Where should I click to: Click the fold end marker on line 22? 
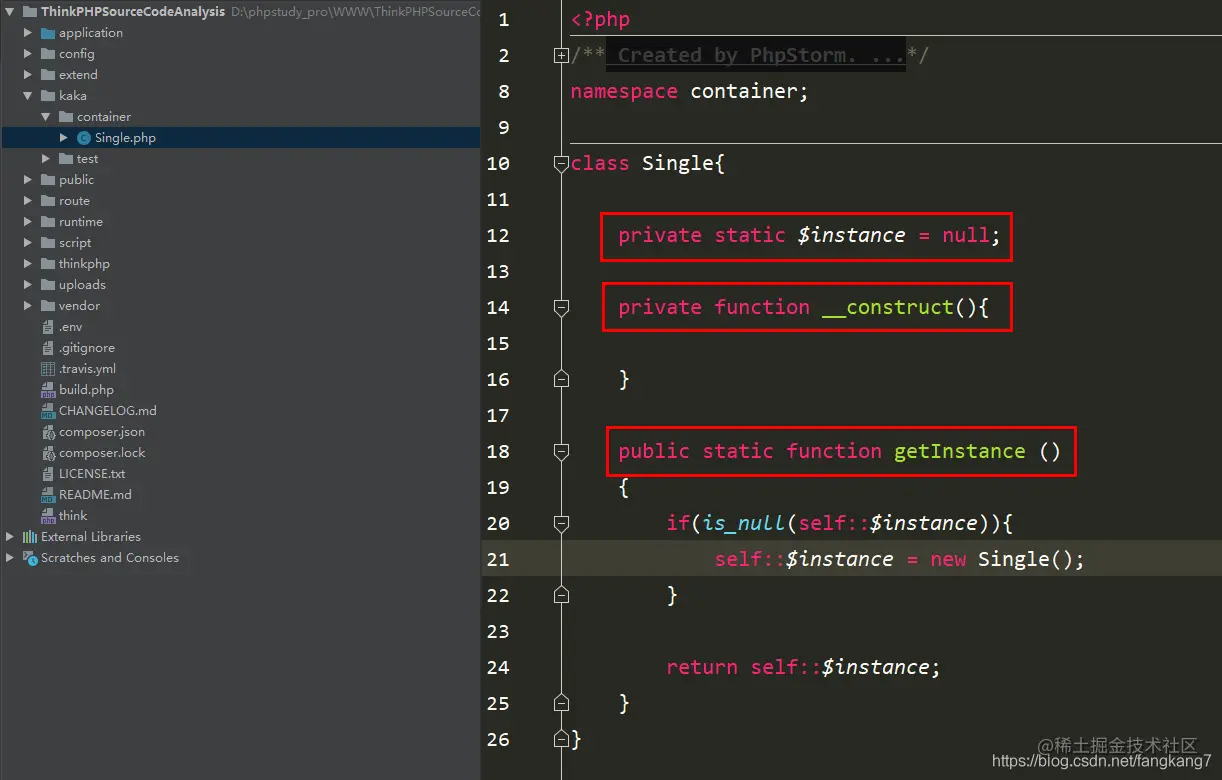coord(561,595)
